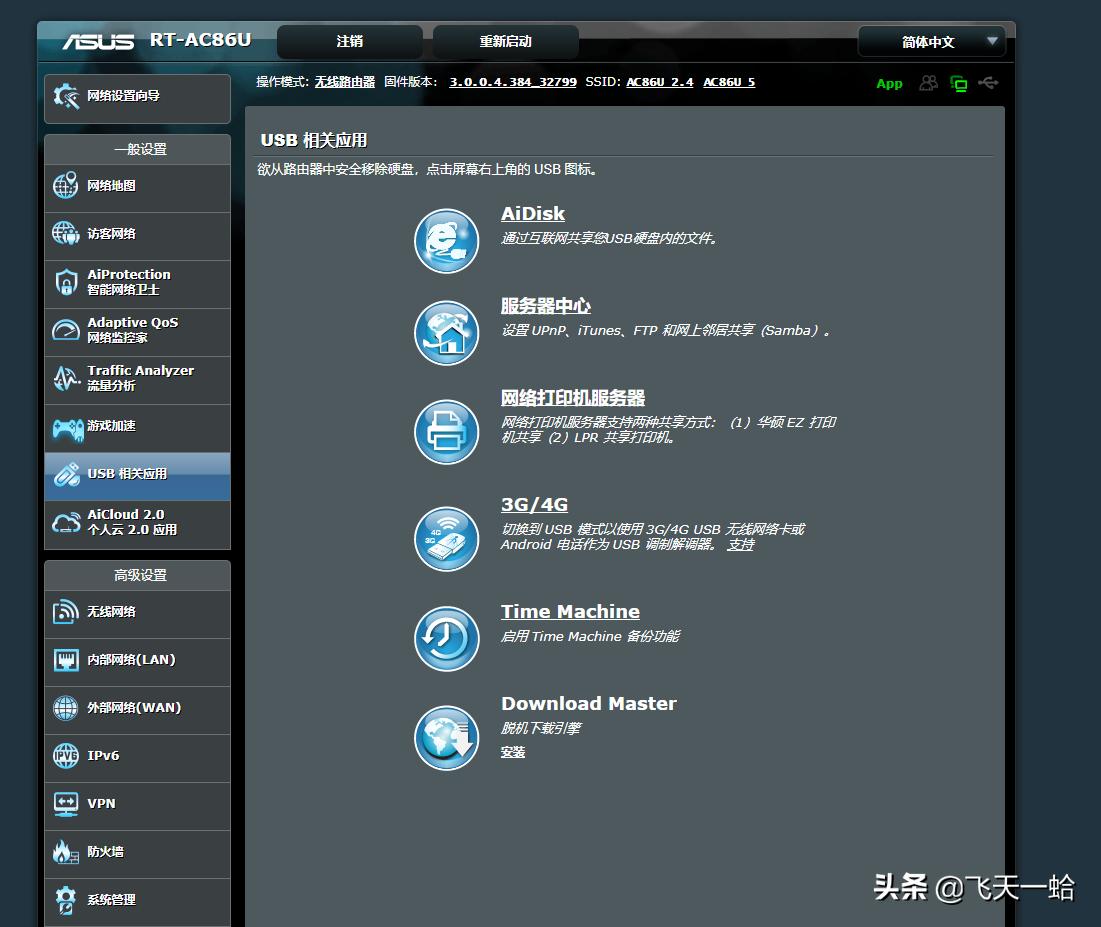The height and width of the screenshot is (927, 1101).
Task: Open the Download Master globe icon
Action: point(446,738)
